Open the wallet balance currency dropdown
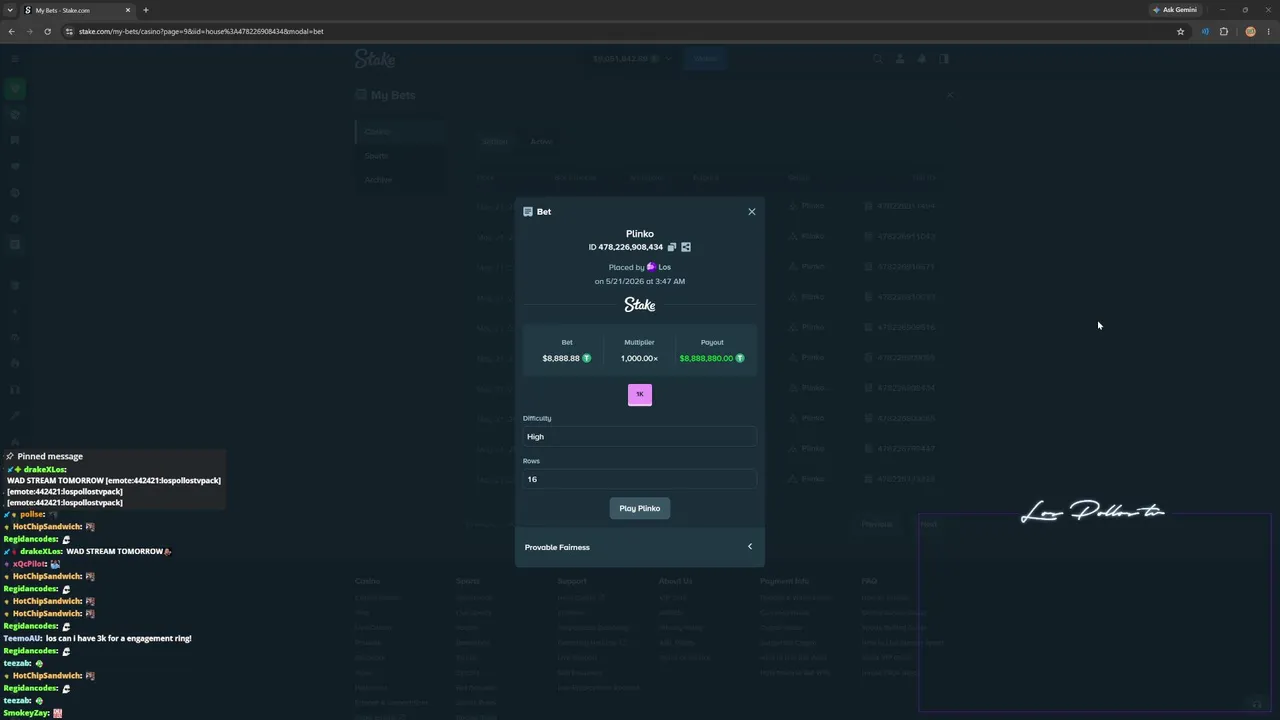 coord(632,59)
